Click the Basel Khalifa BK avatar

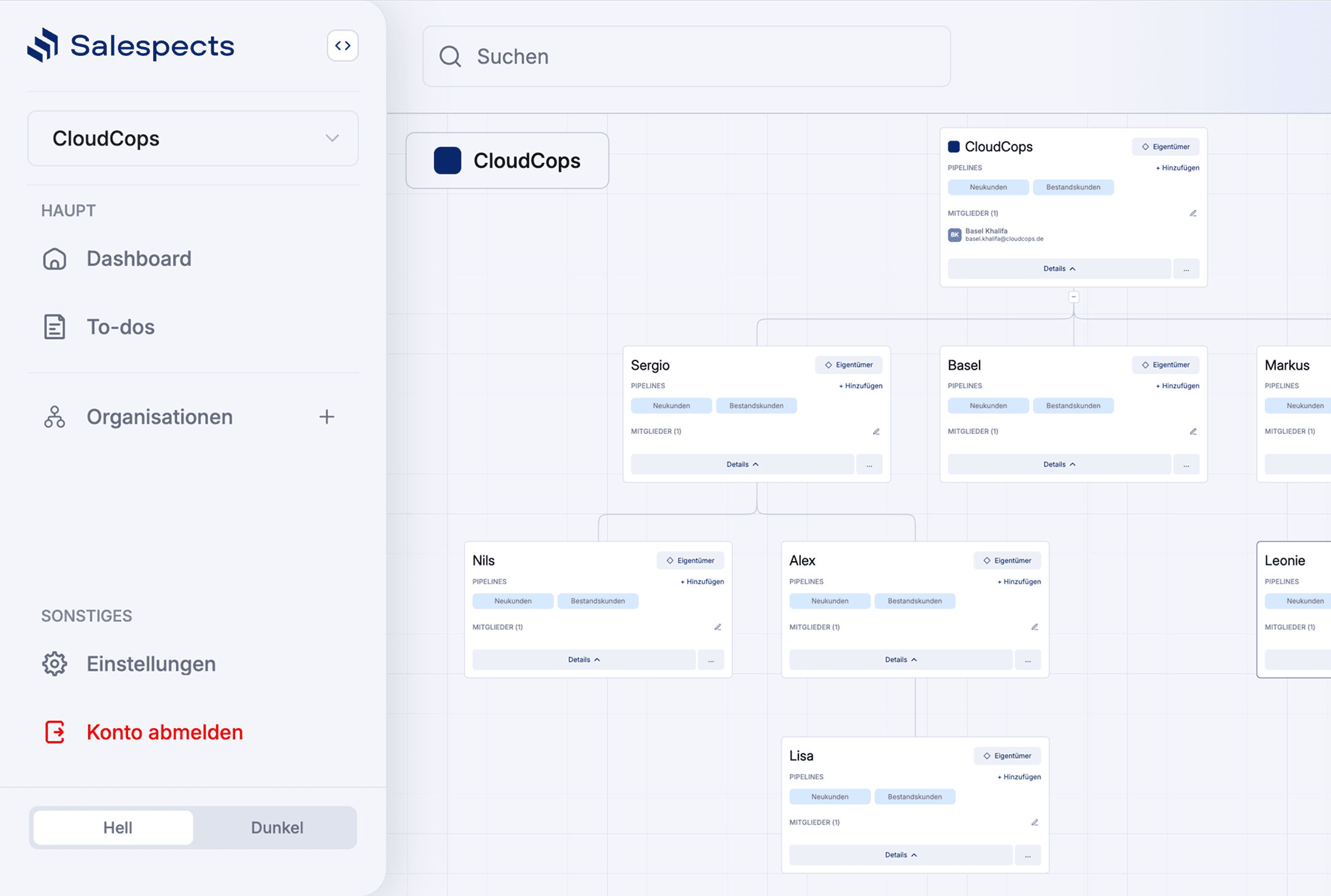coord(954,235)
